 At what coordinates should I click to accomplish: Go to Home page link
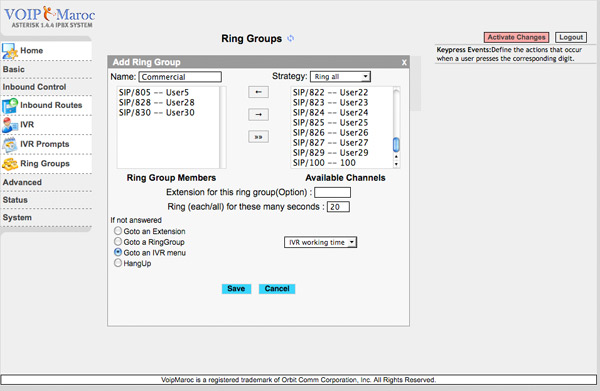click(31, 51)
